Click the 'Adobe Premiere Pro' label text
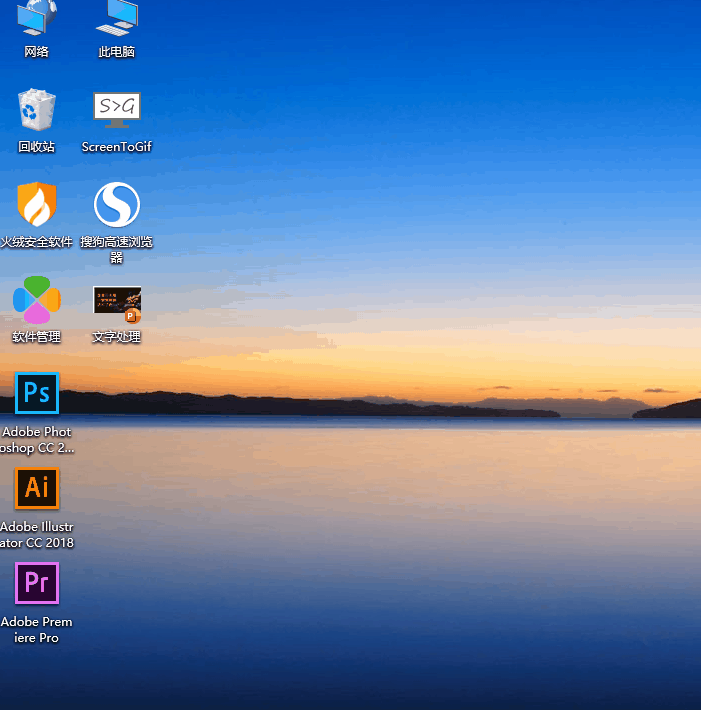 coord(37,630)
